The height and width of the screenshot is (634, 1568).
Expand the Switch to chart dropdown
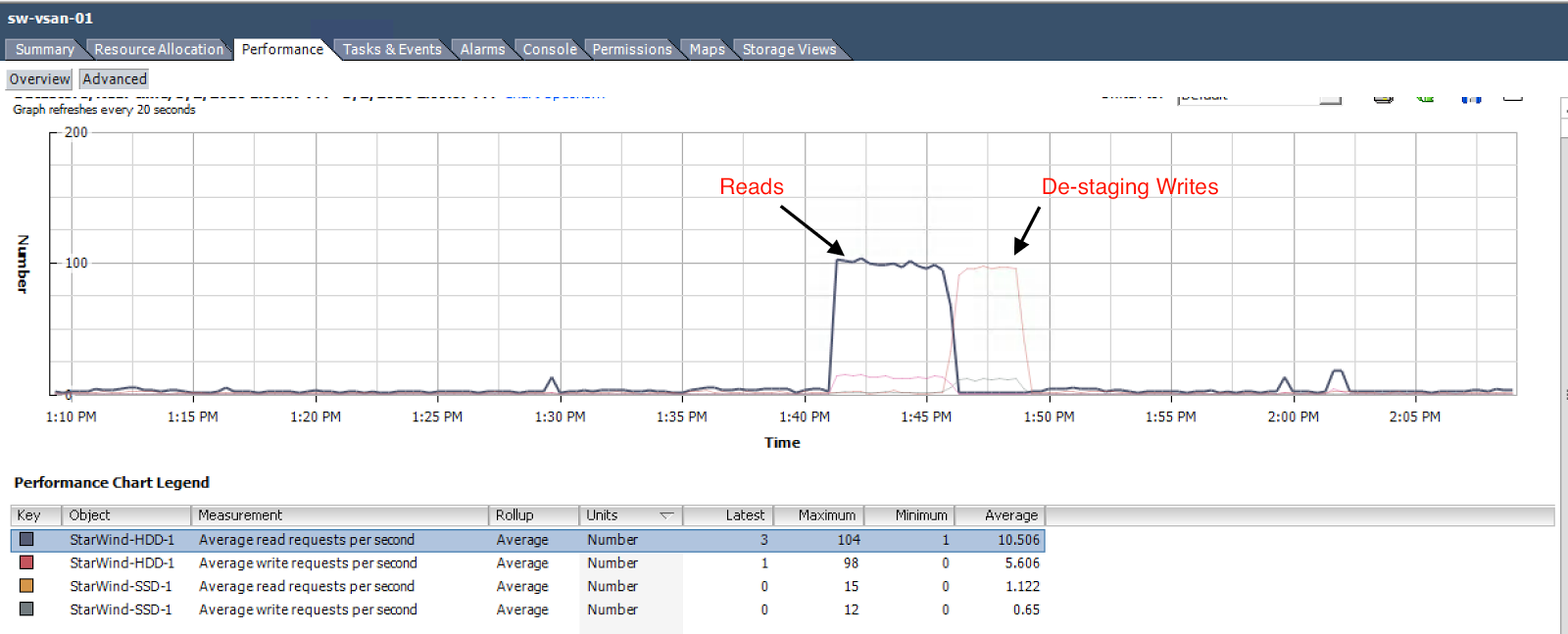1330,98
